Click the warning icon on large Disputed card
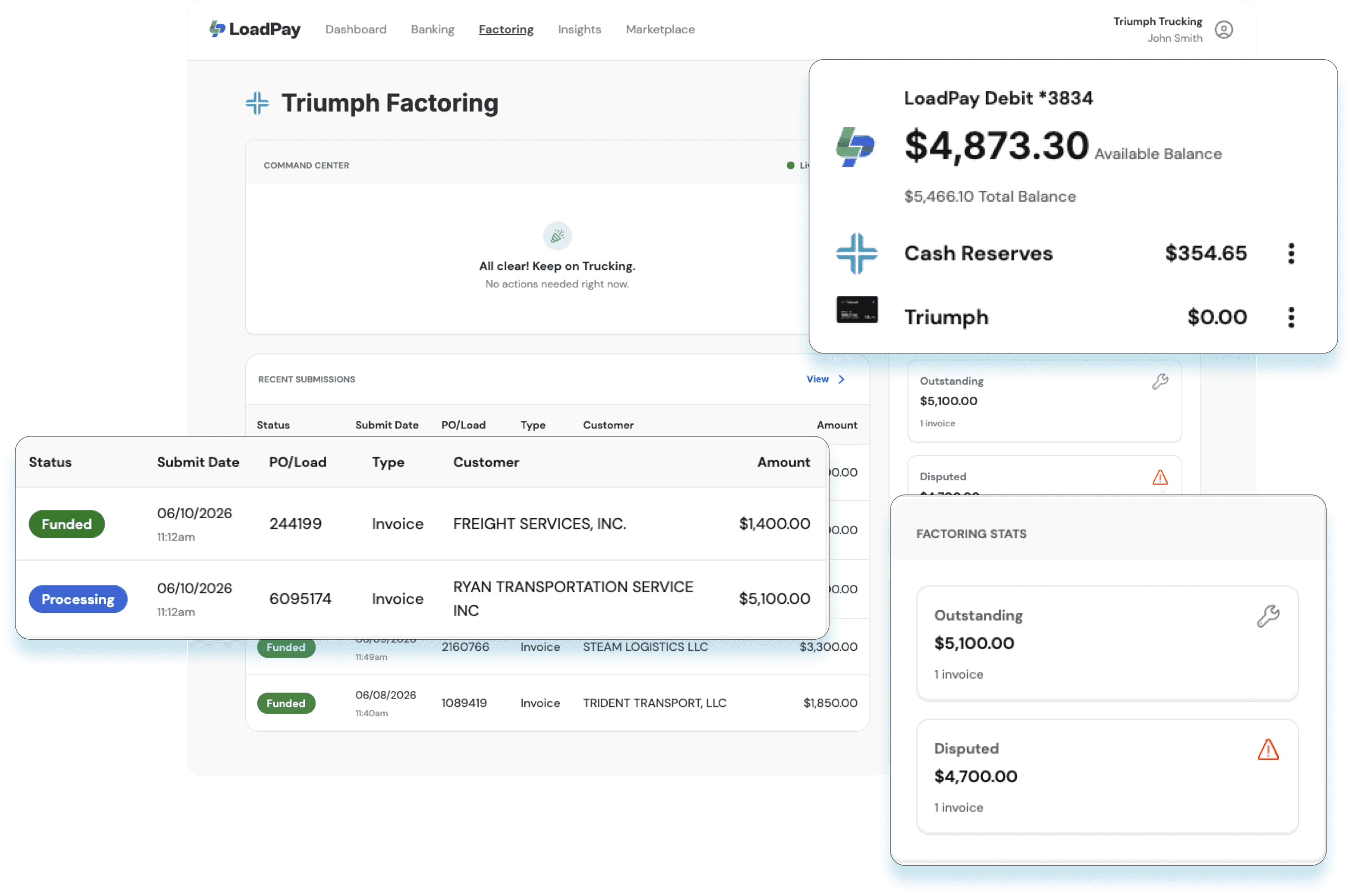The width and height of the screenshot is (1353, 896). (x=1267, y=749)
